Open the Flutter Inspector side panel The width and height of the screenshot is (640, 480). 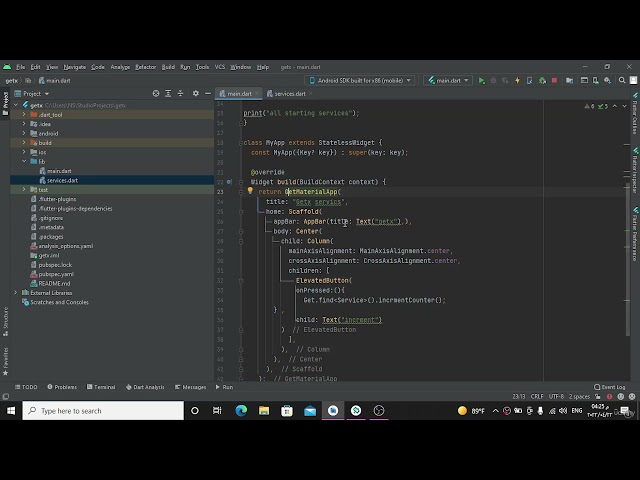click(634, 165)
